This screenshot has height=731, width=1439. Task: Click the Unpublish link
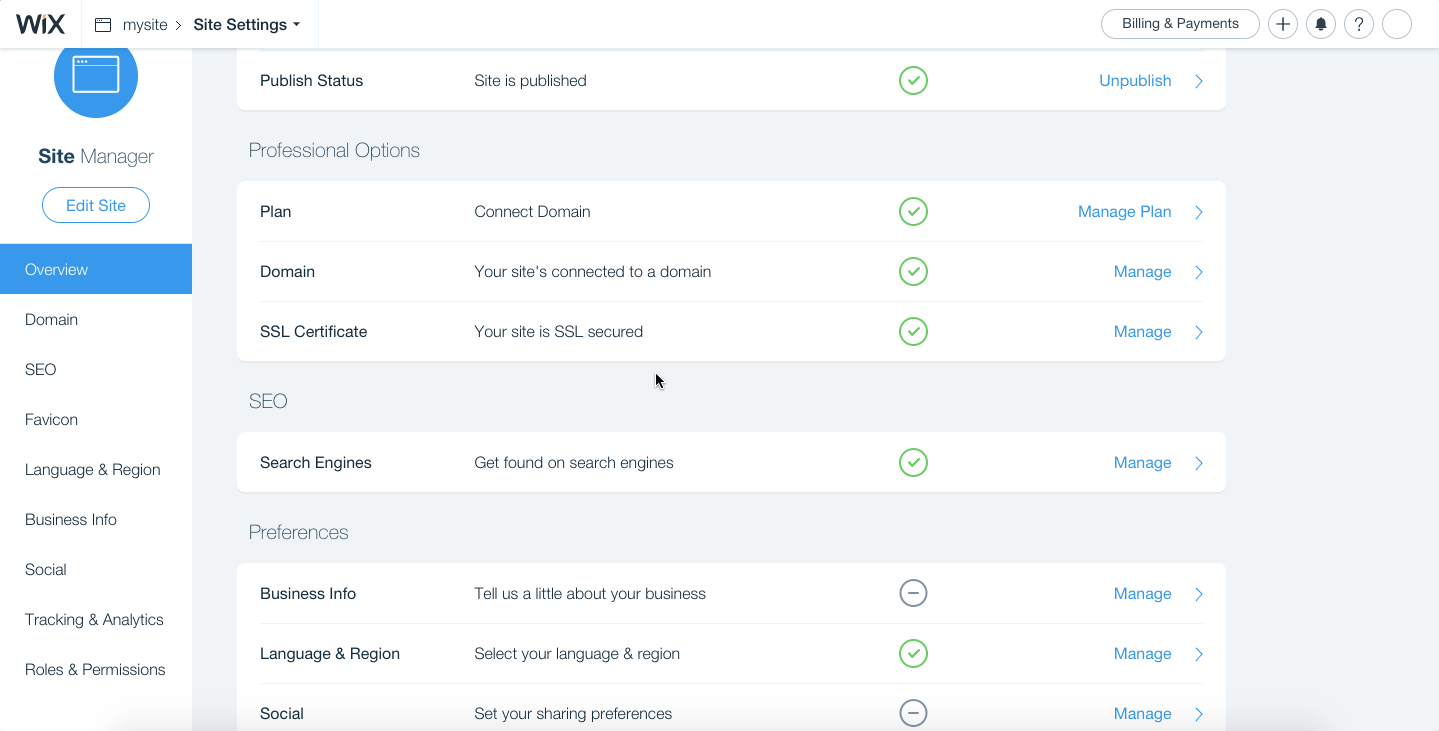(1134, 80)
